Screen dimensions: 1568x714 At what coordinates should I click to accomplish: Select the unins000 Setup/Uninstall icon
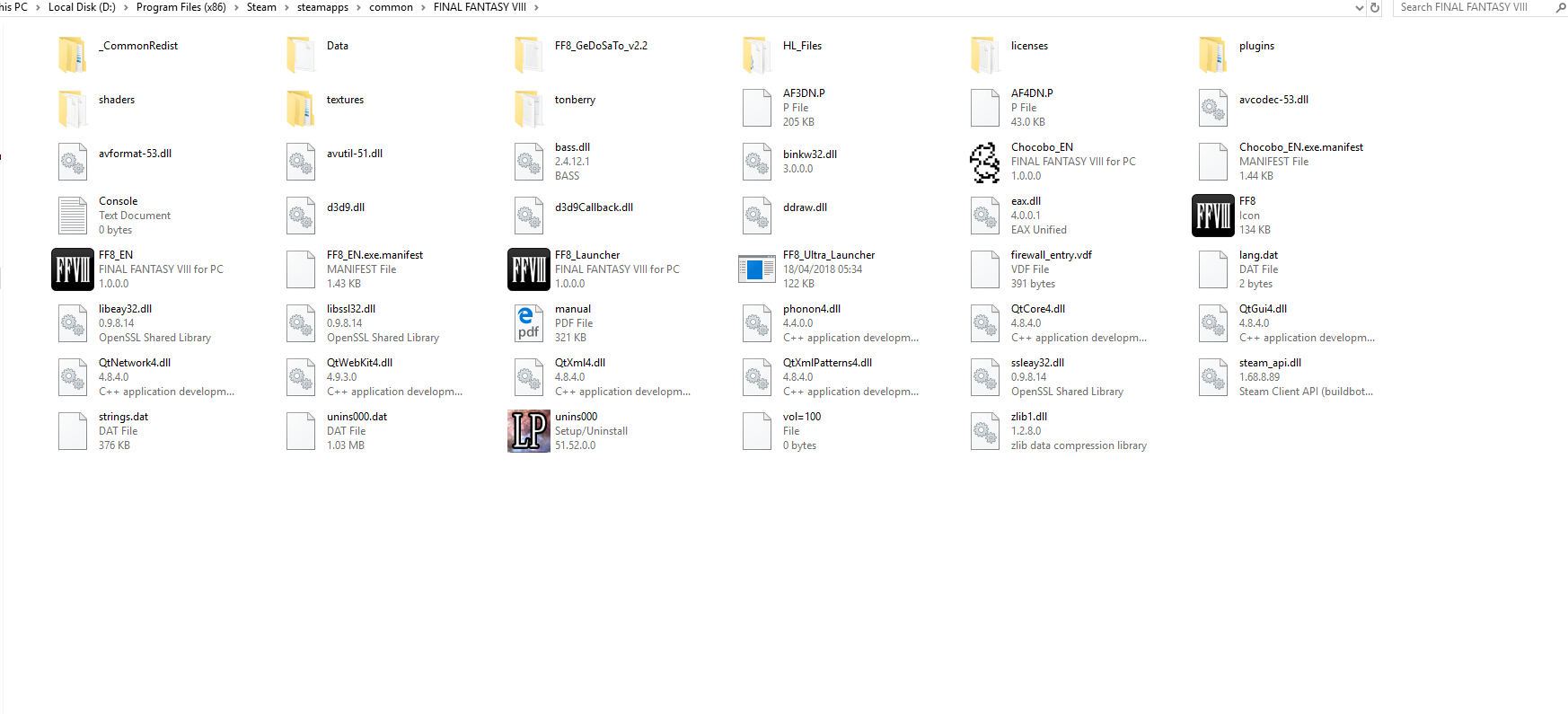point(529,431)
